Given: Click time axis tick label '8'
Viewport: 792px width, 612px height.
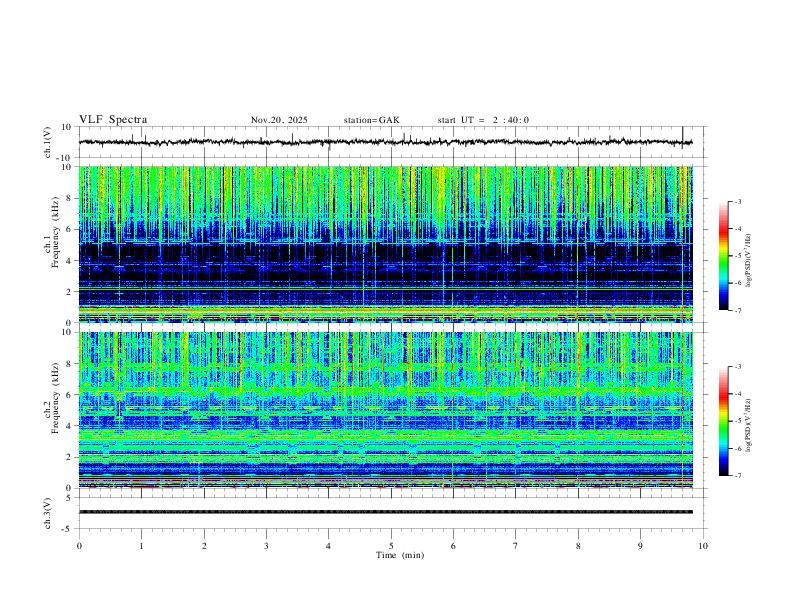Looking at the screenshot, I should point(578,546).
